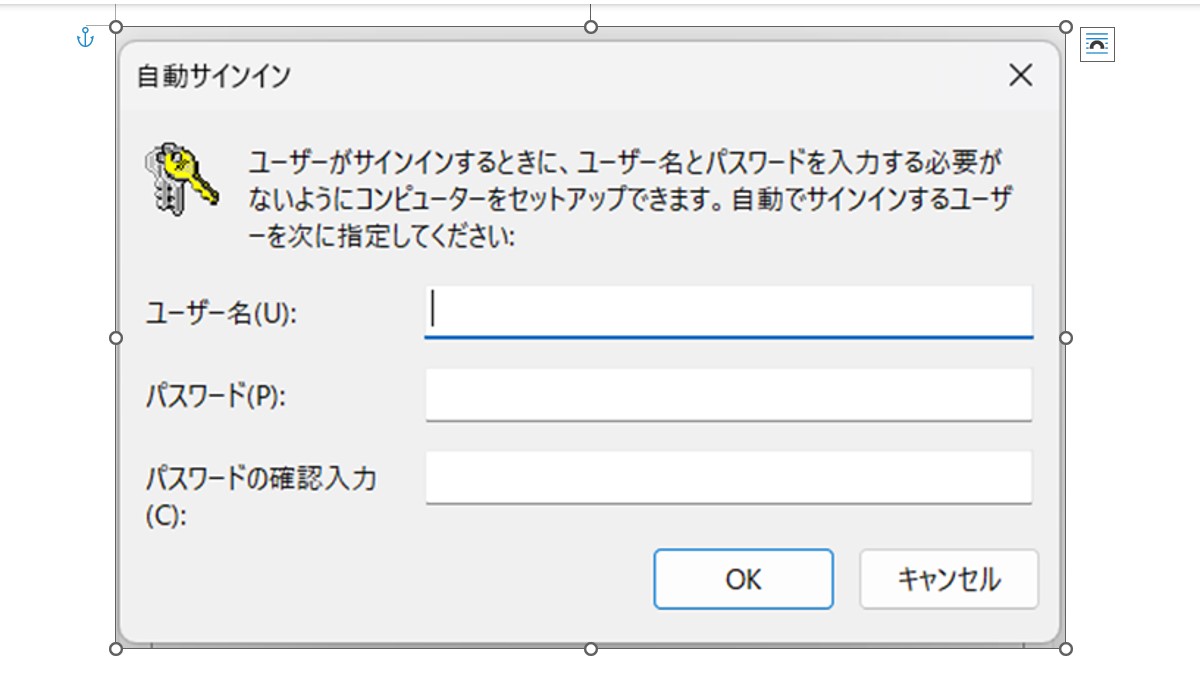This screenshot has width=1200, height=675.
Task: Open the Layout Options icon beside the image
Action: tap(1097, 44)
